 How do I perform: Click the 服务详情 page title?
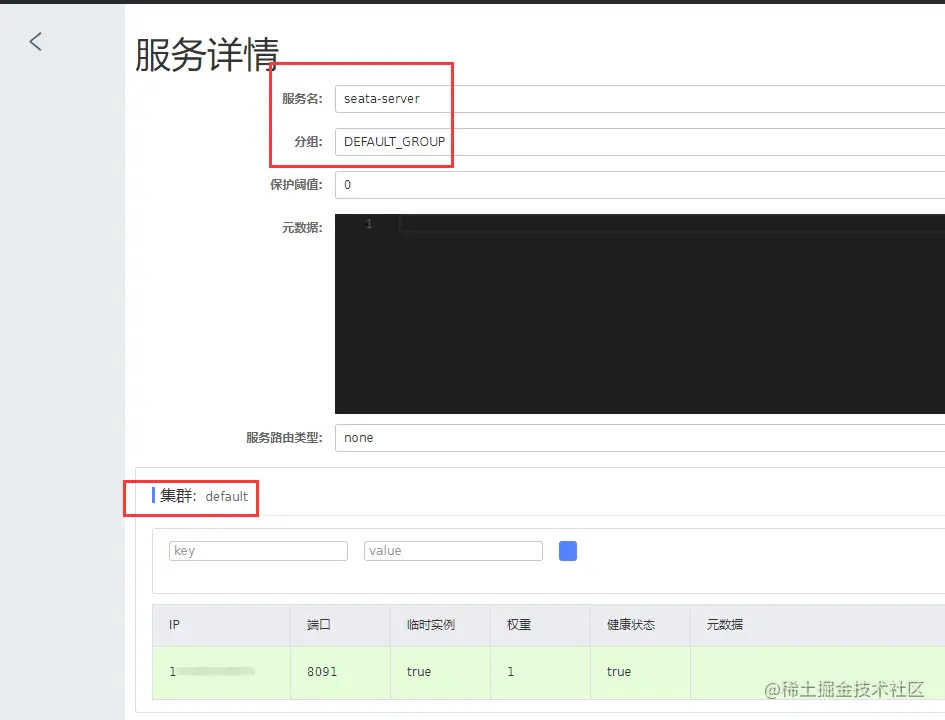207,54
